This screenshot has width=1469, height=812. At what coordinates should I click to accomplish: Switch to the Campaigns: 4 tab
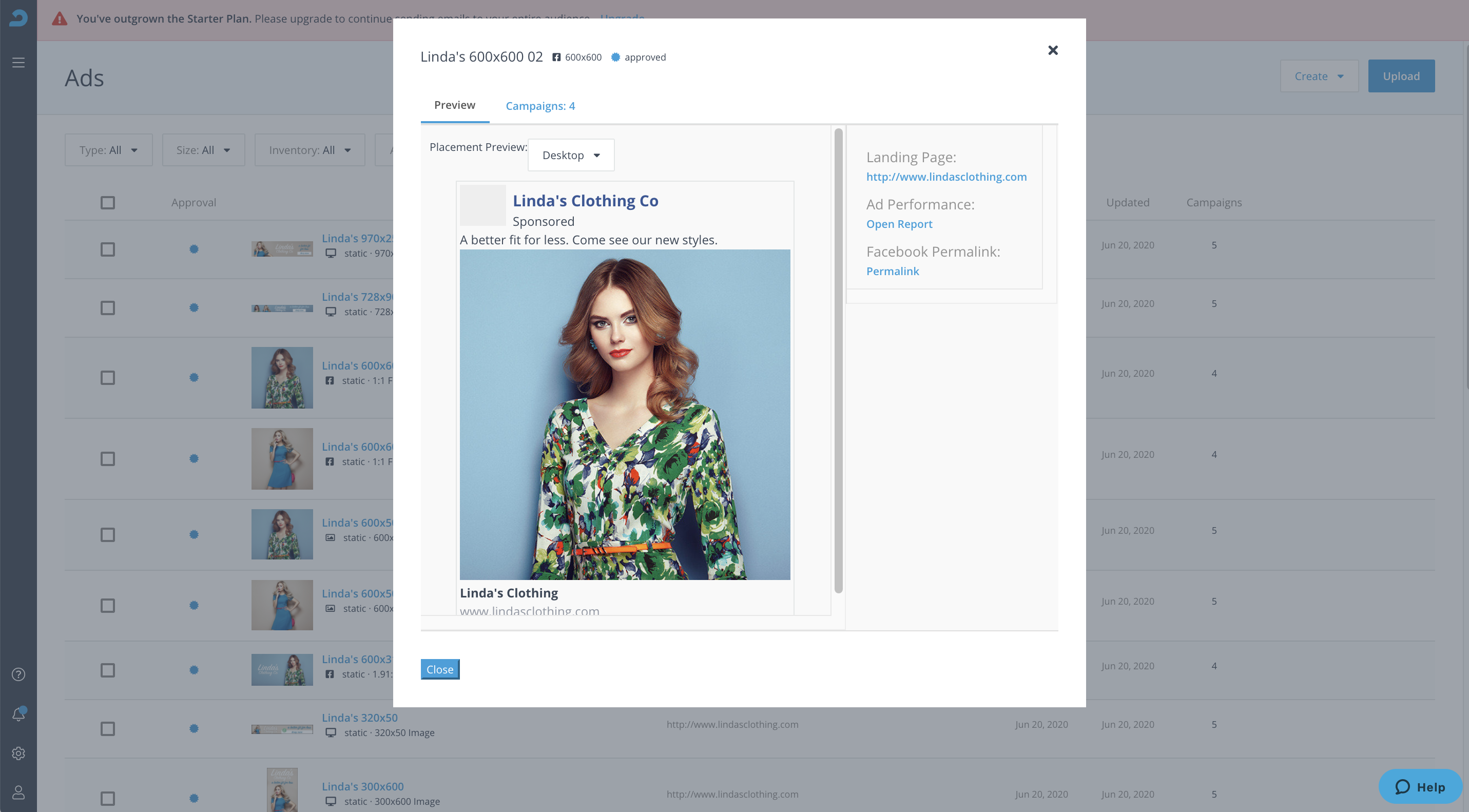(x=540, y=106)
